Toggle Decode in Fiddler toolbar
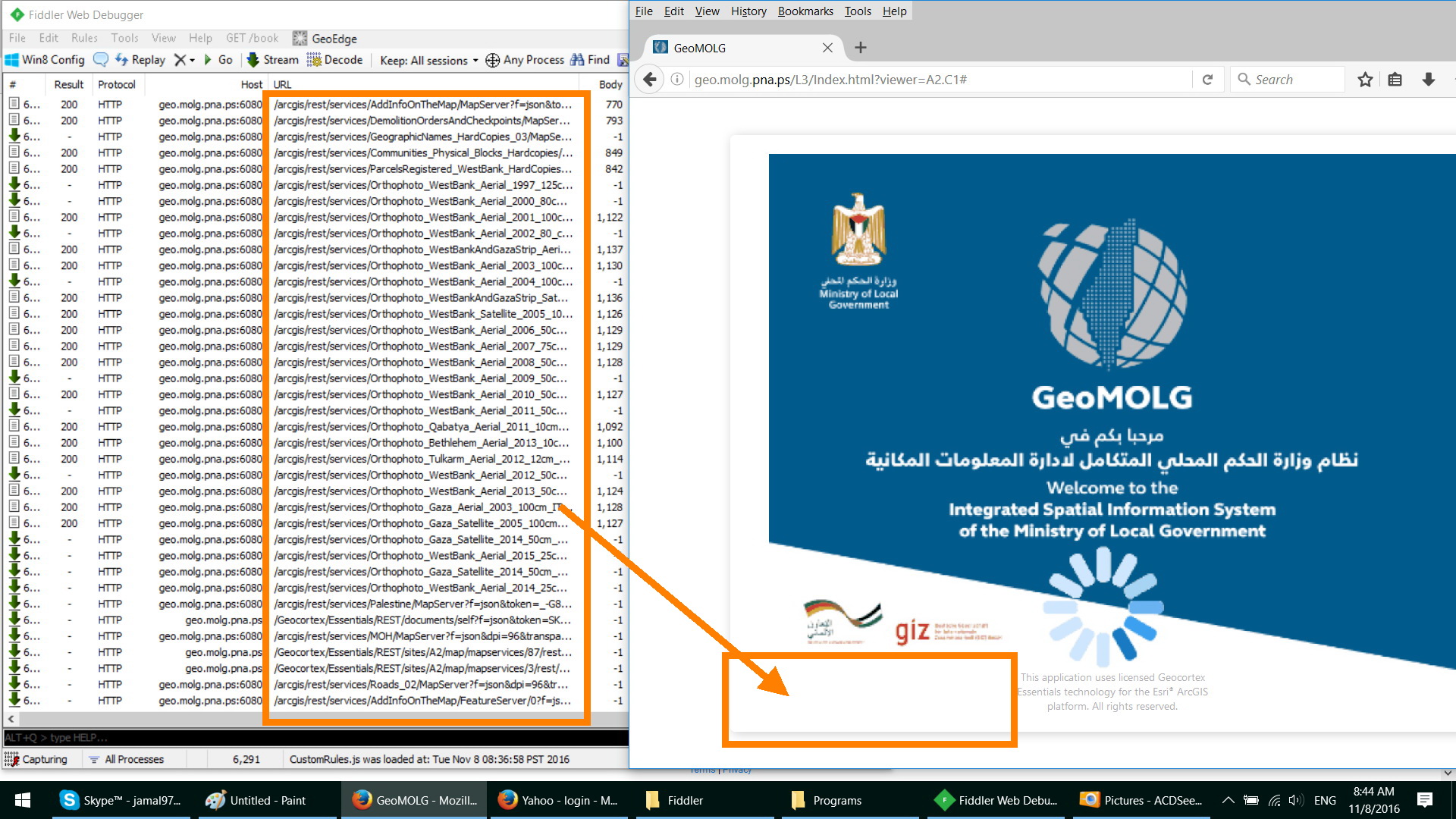 (334, 60)
